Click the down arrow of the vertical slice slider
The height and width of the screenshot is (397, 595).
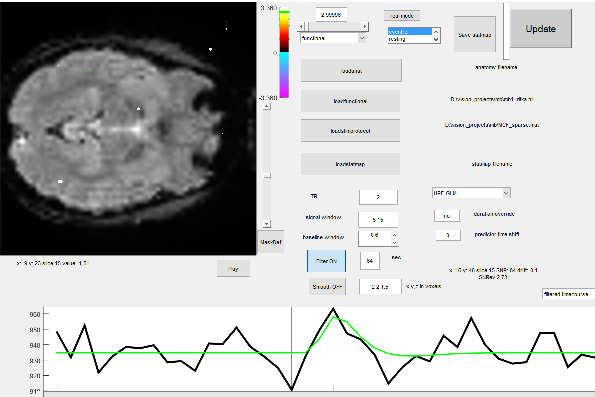[267, 224]
